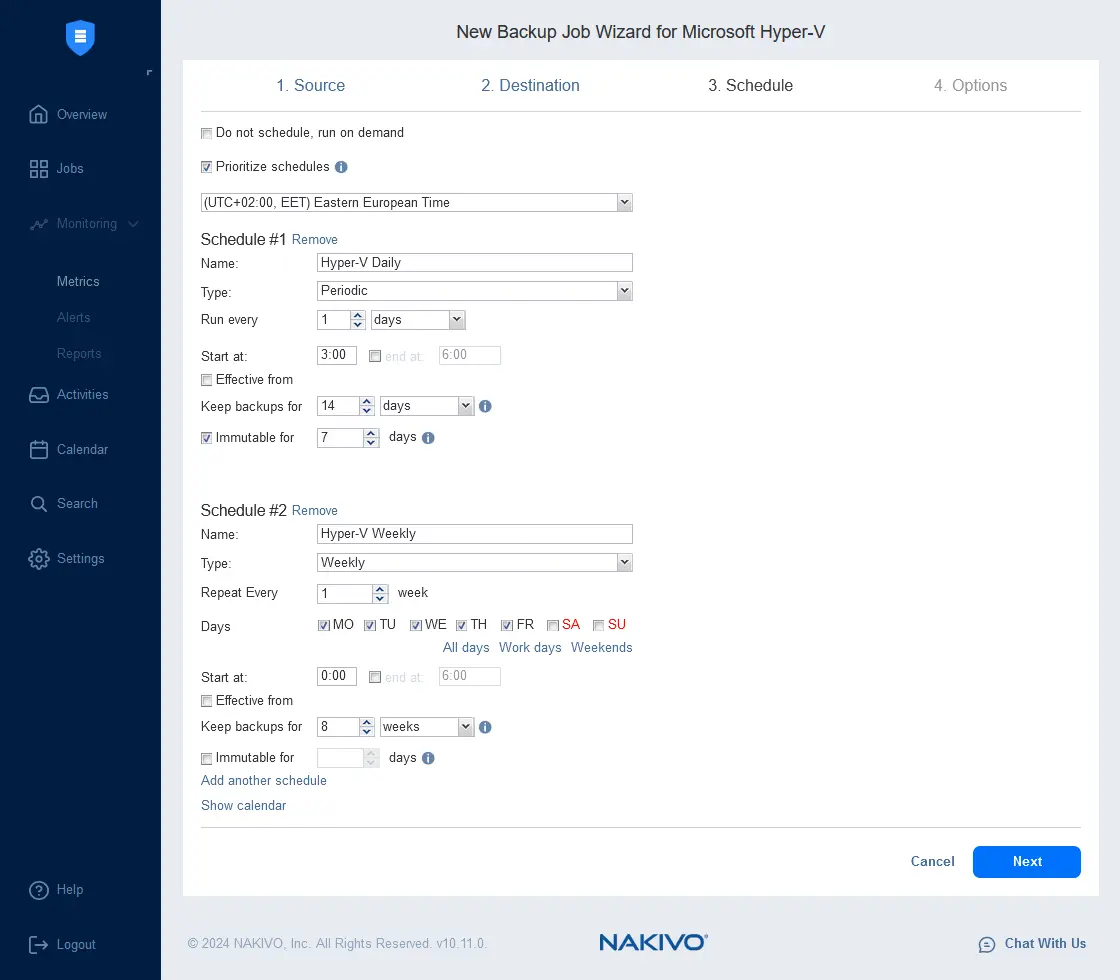Click the NAKIVO shield logo icon
1120x980 pixels.
click(80, 37)
